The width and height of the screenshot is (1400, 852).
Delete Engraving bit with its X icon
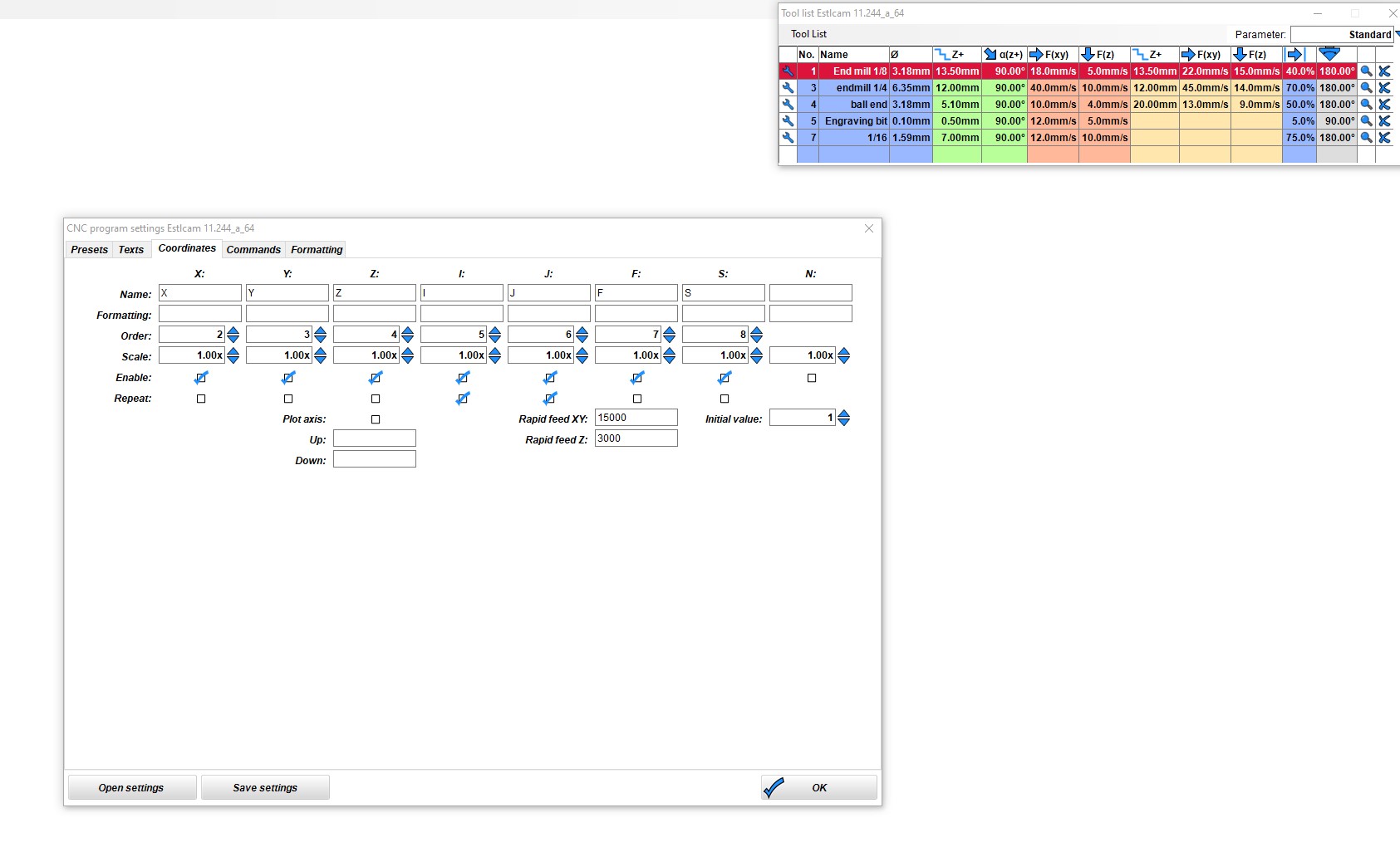[1384, 121]
